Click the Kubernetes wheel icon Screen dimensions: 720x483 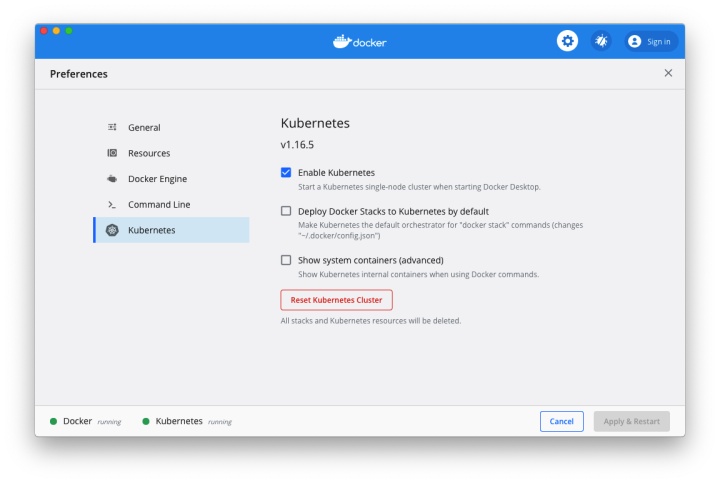coord(112,230)
